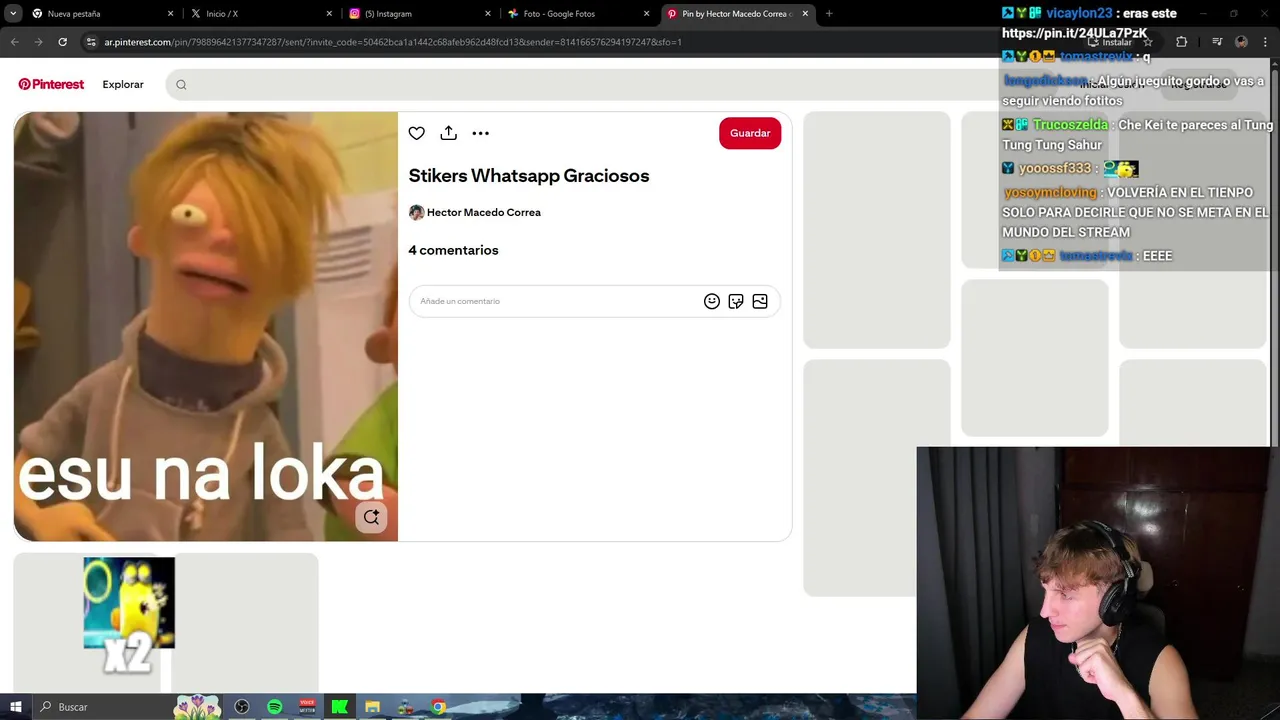
Task: Open the esu na loka pin image
Action: 205,326
